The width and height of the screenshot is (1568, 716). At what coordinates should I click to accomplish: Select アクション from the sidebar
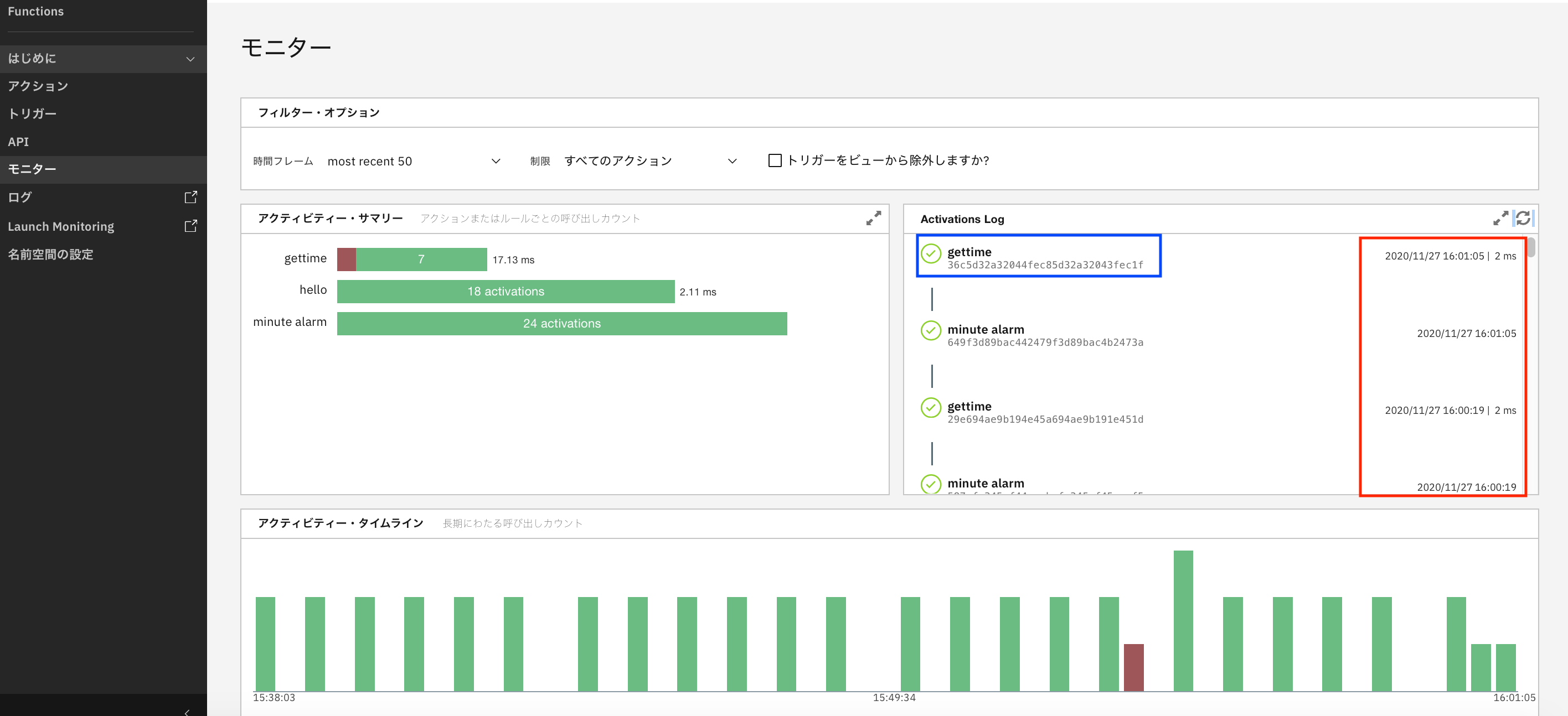click(x=38, y=86)
